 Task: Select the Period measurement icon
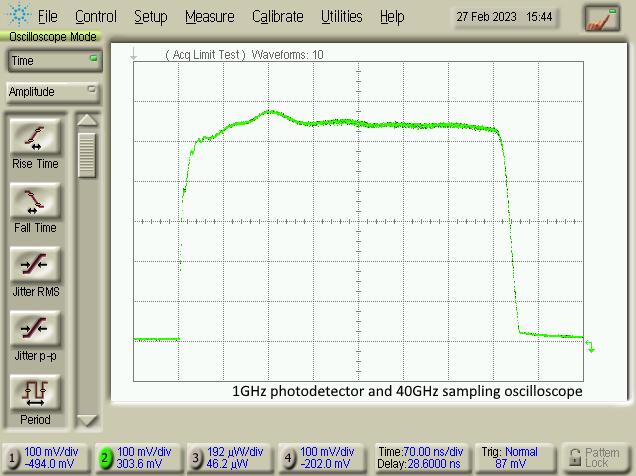[35, 392]
